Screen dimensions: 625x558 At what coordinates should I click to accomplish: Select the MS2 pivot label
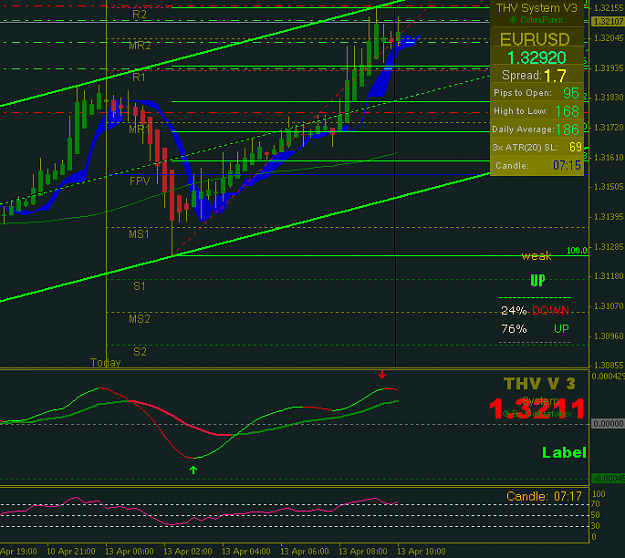[139, 319]
